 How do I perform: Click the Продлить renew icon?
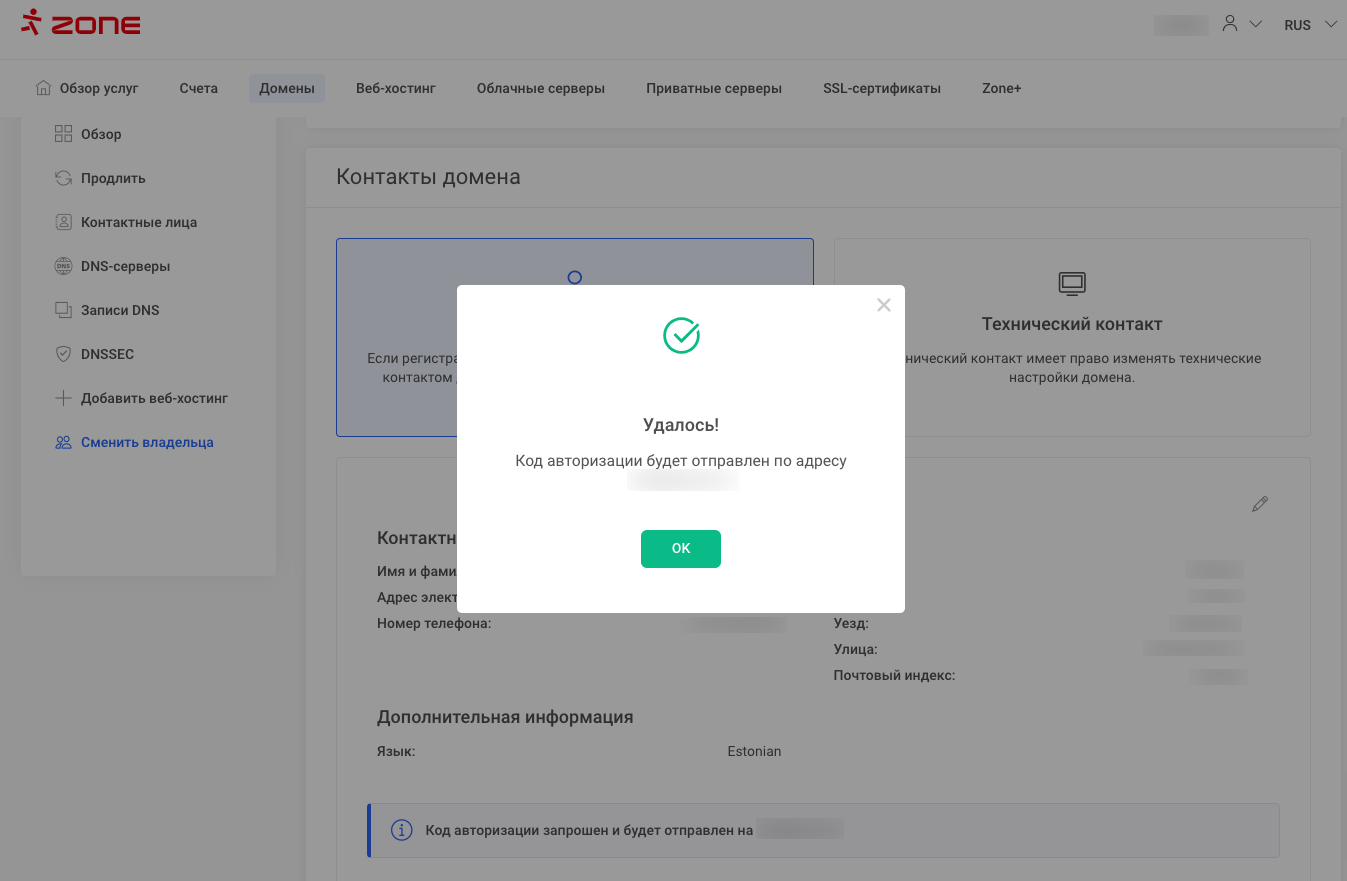(x=63, y=178)
